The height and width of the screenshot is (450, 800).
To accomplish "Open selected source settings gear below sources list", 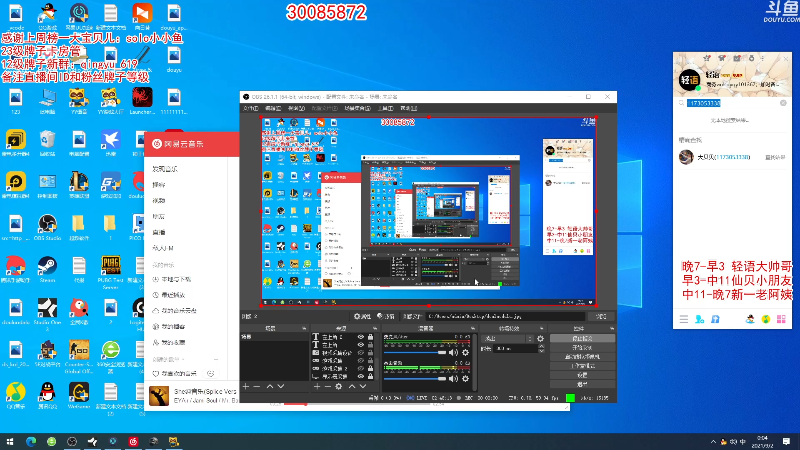I will coord(339,386).
